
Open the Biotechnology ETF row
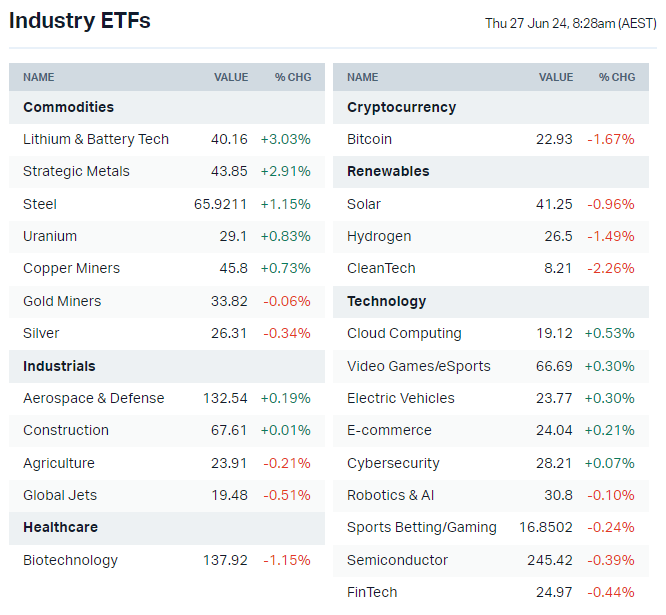click(x=70, y=560)
